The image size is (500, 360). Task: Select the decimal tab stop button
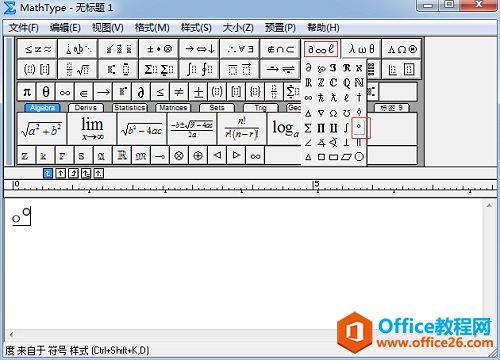[x=99, y=173]
